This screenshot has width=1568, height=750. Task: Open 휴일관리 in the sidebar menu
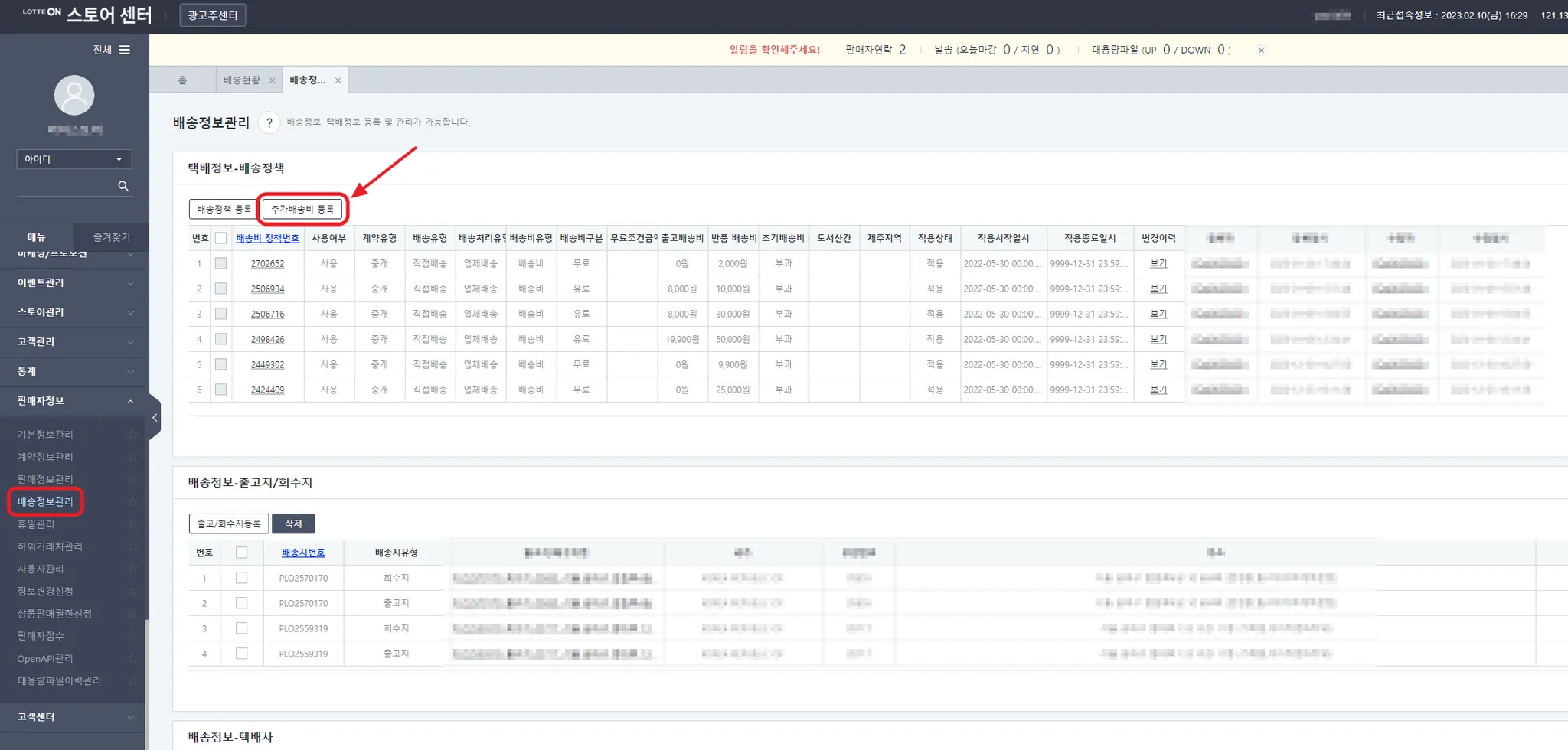coord(36,524)
